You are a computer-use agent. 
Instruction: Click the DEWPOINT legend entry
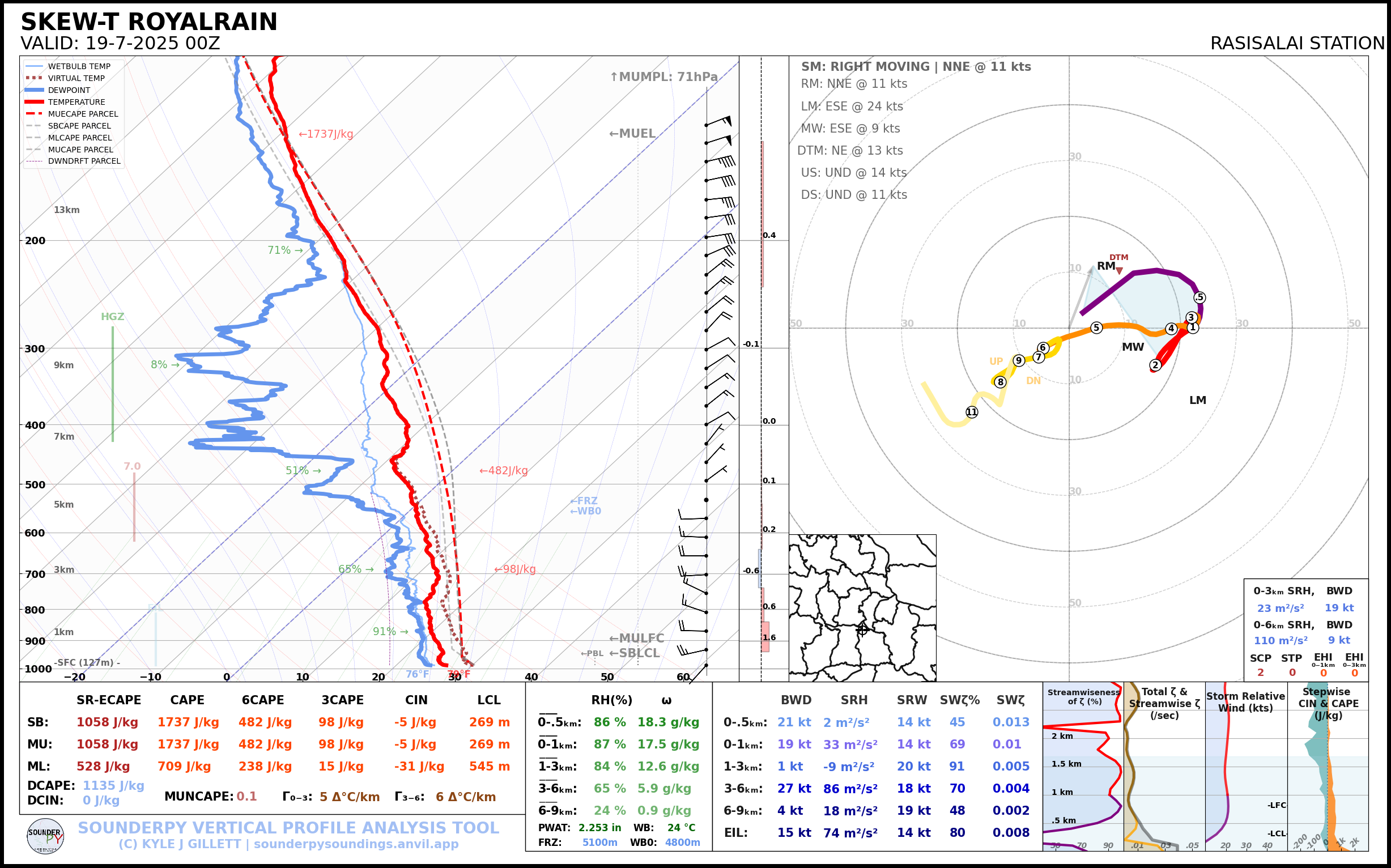pos(69,90)
